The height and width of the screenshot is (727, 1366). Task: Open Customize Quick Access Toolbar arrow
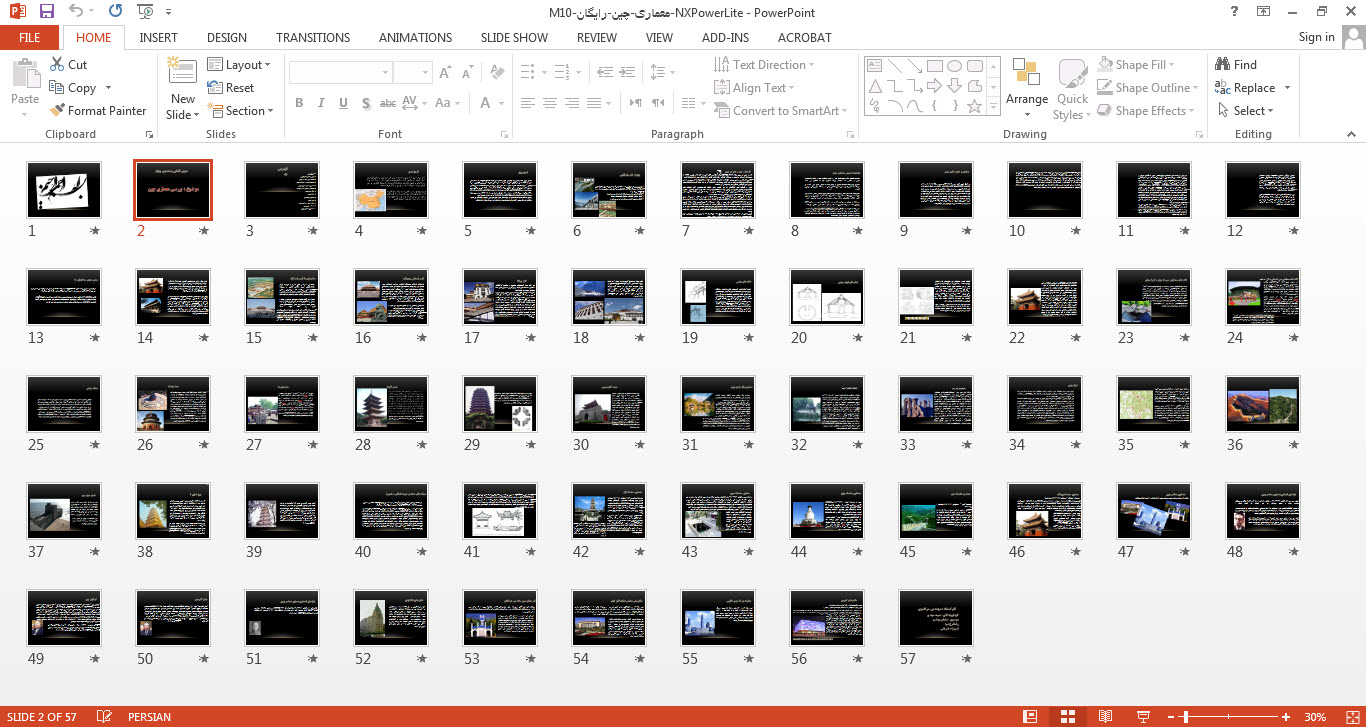click(x=168, y=12)
